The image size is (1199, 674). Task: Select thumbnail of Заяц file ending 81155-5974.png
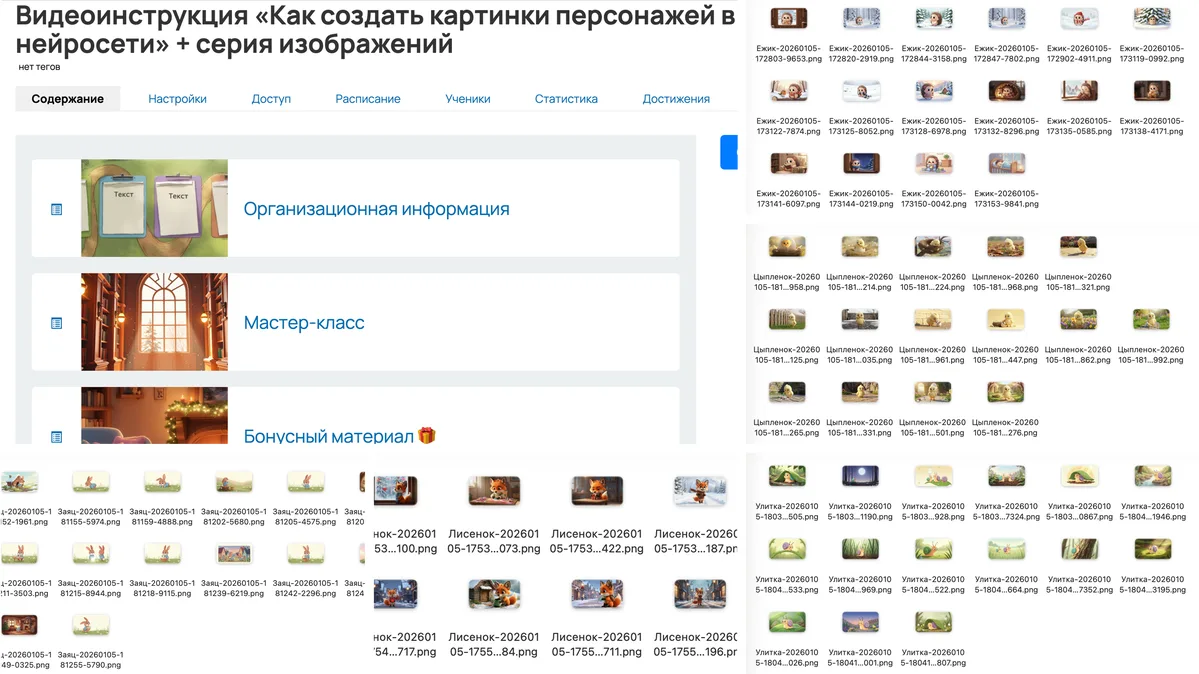[90, 482]
